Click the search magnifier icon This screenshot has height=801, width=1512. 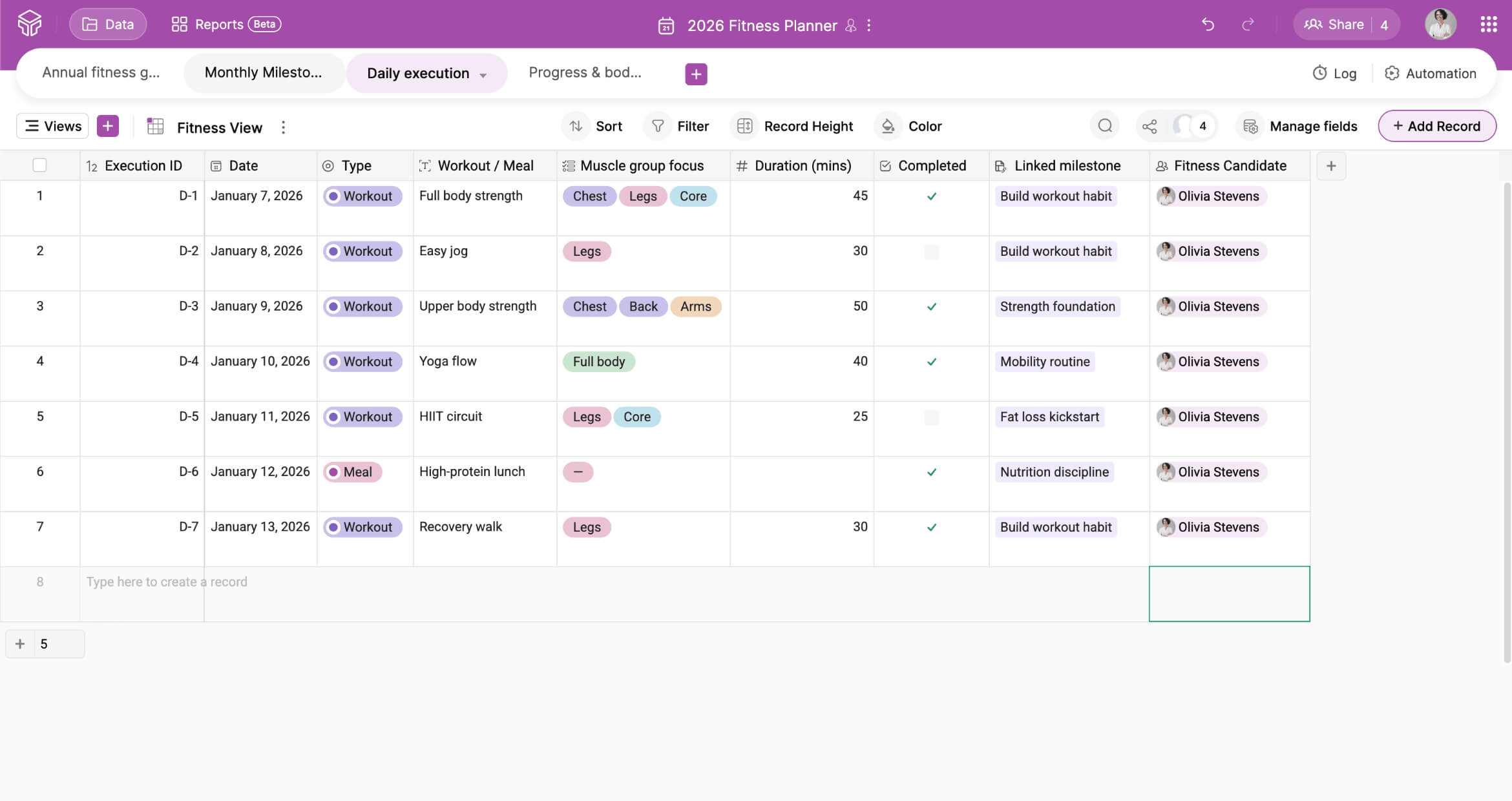[x=1105, y=126]
